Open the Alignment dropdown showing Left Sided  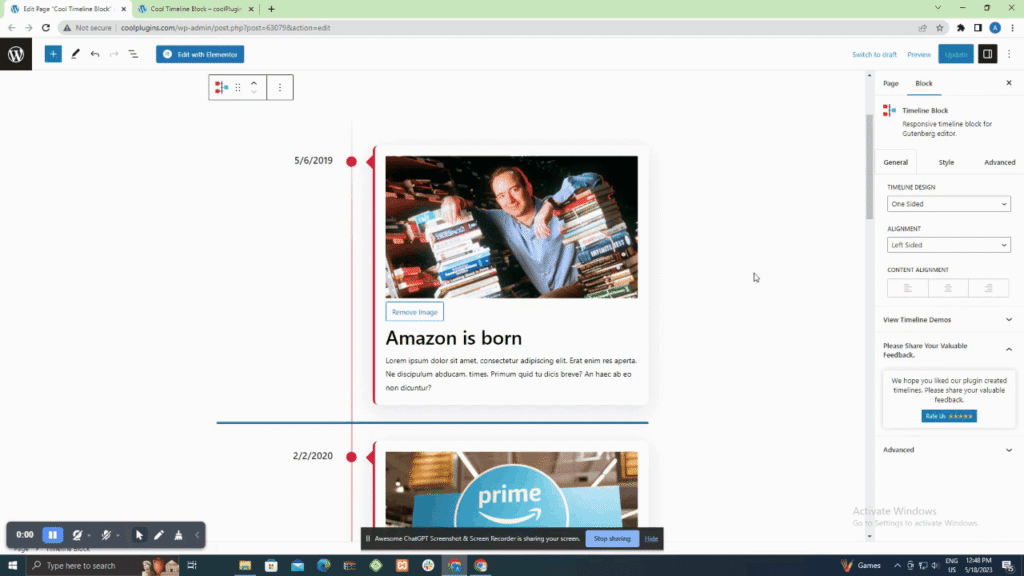point(949,245)
